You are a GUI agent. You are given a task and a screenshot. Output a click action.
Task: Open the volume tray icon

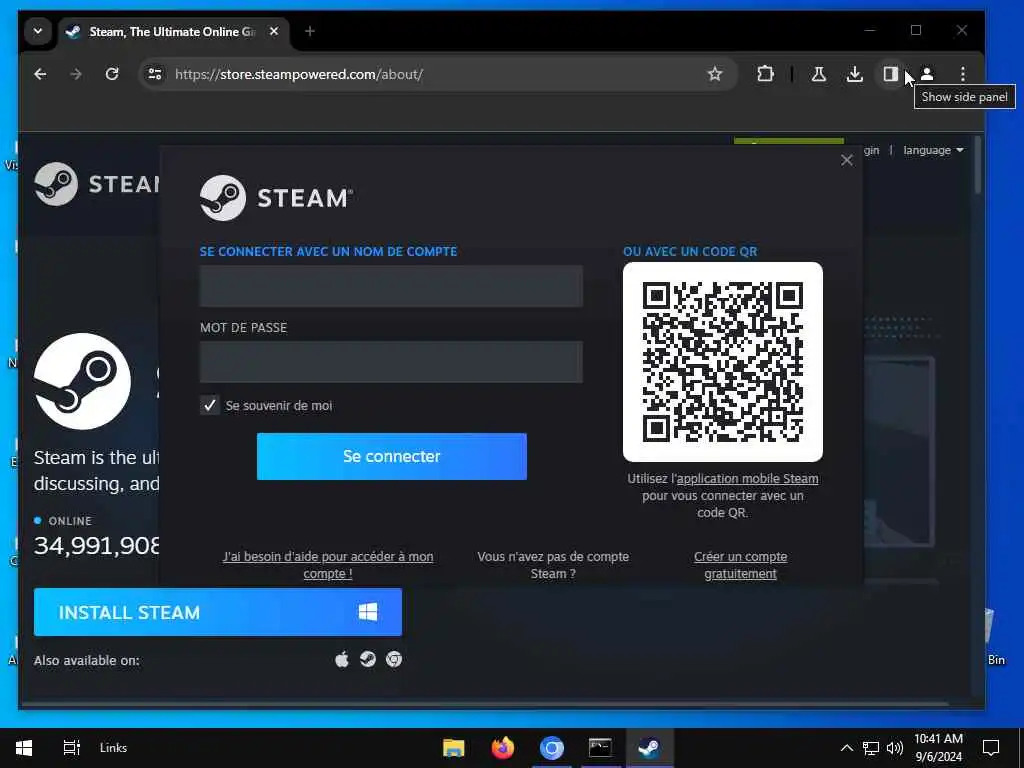point(895,748)
